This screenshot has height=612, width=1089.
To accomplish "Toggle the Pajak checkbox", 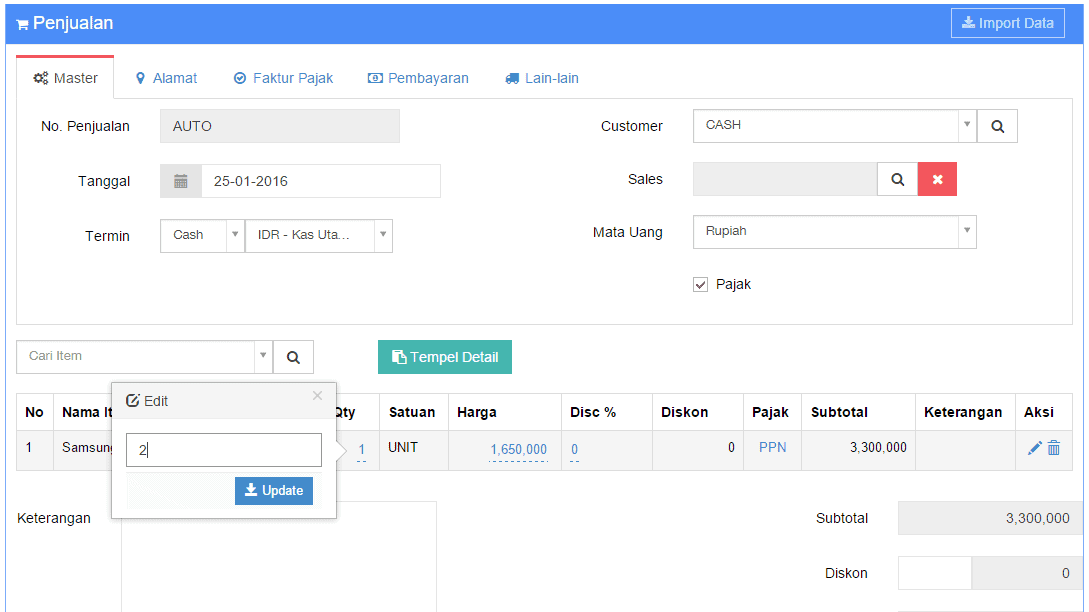I will 700,285.
